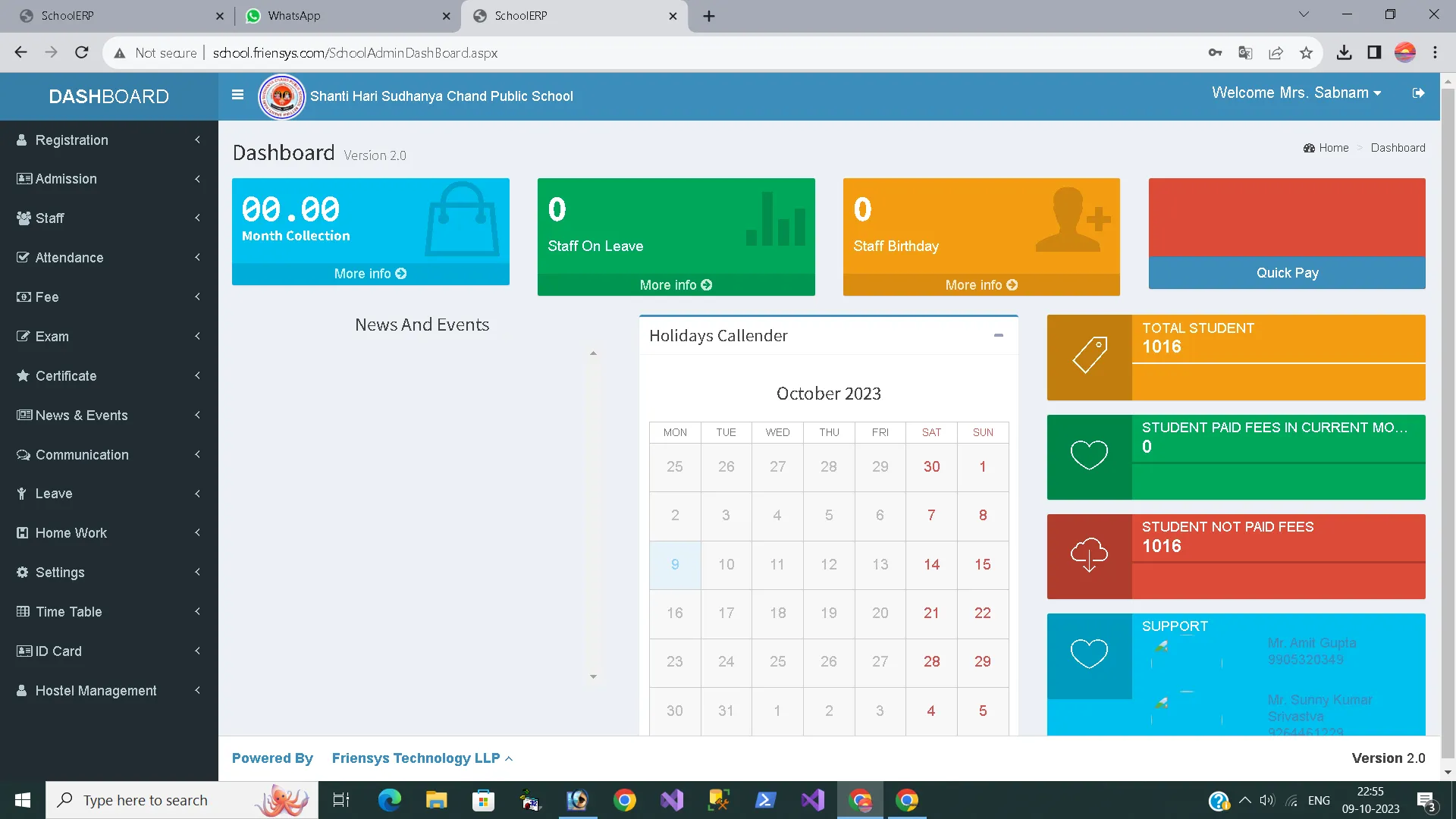The image size is (1456, 819).
Task: Click the shopping bag icon on Month Collection
Action: 462,219
